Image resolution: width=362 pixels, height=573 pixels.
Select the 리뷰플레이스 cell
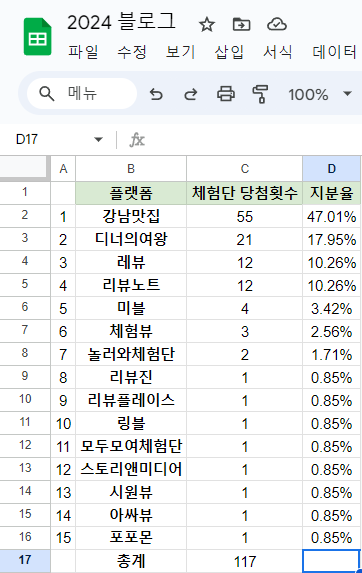click(x=131, y=400)
